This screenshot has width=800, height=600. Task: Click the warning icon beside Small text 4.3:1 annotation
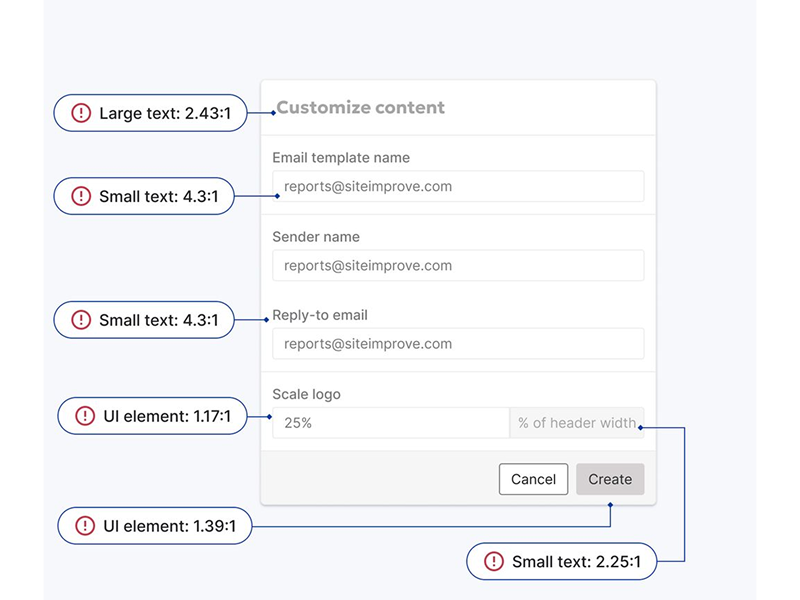click(81, 197)
